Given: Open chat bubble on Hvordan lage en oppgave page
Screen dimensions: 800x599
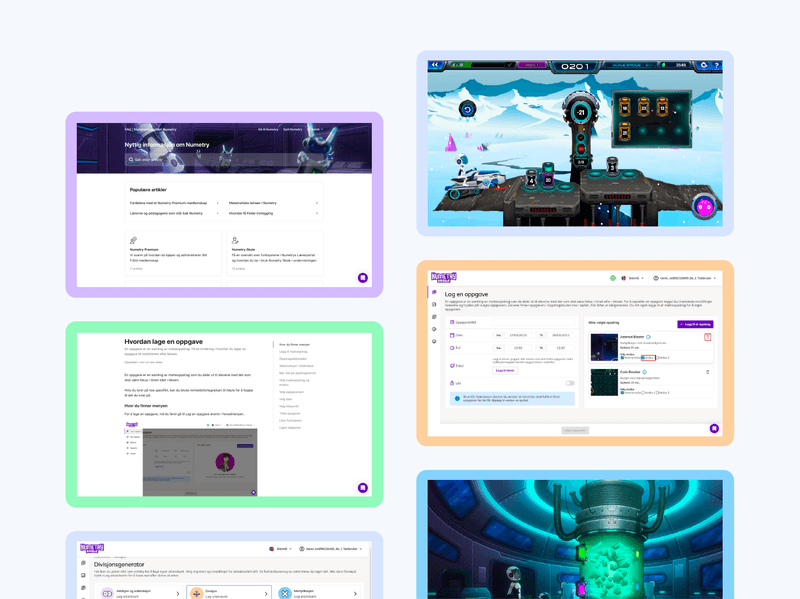Looking at the screenshot, I should click(x=363, y=488).
